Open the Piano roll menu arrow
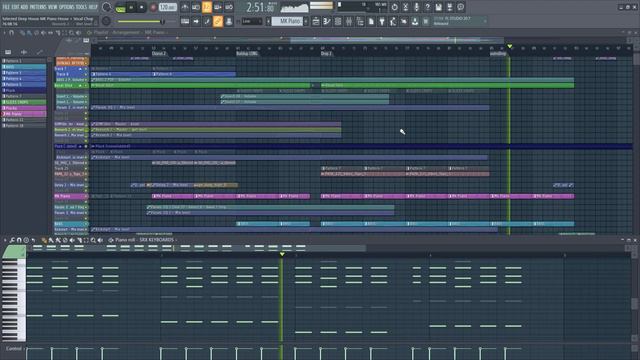 click(x=5, y=240)
